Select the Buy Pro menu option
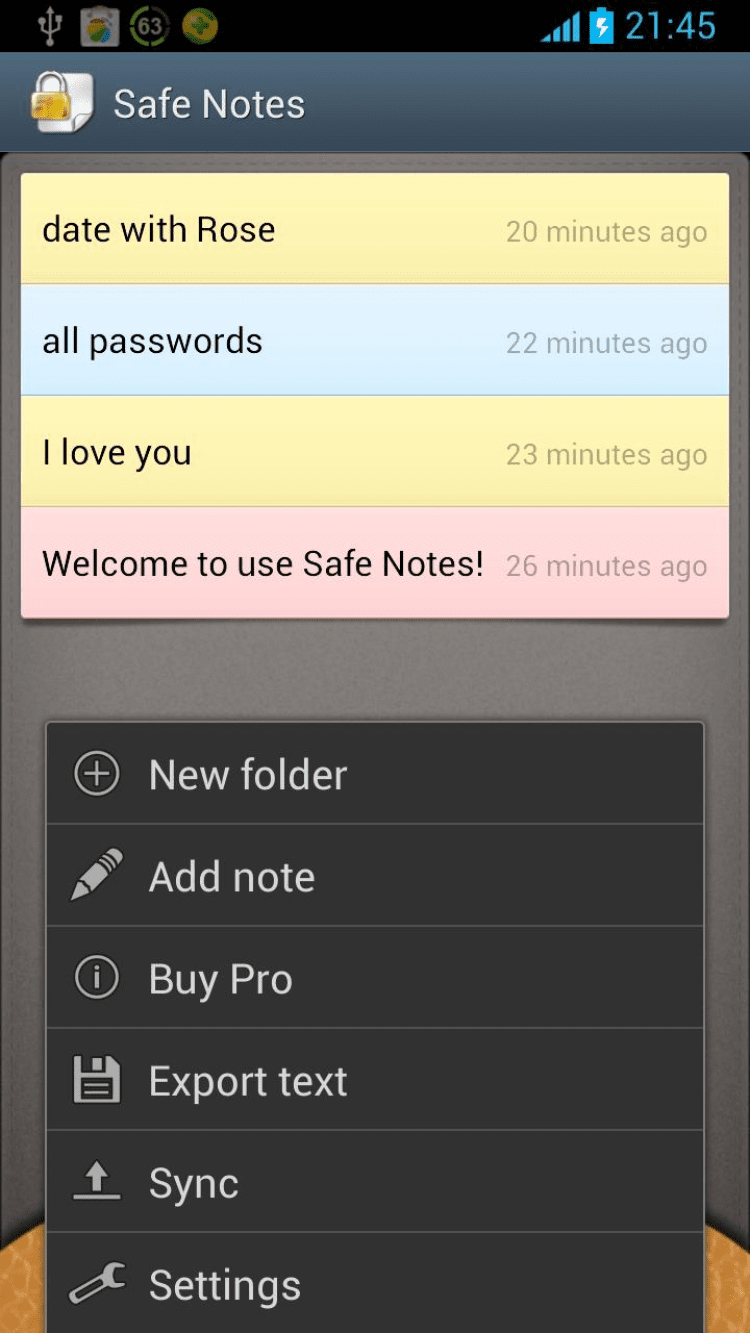Screen dimensions: 750x1333 375,978
